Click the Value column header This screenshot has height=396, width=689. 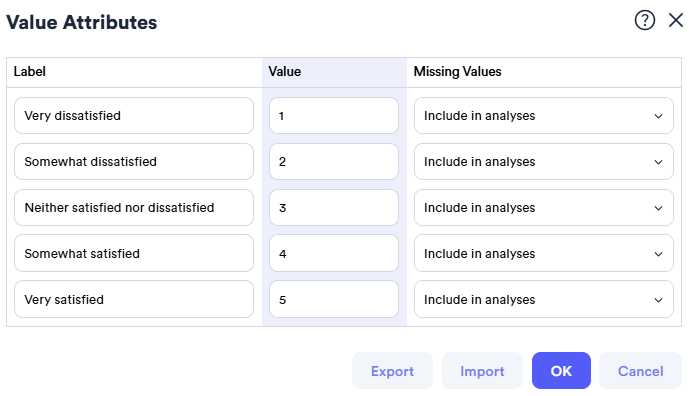coord(285,72)
